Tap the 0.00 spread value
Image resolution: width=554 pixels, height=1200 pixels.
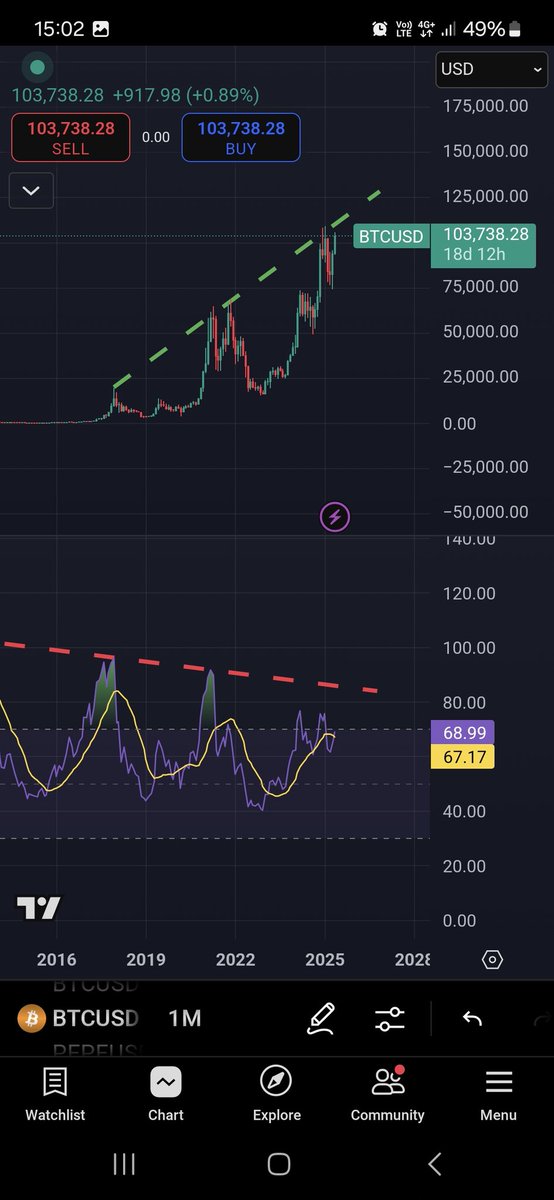[156, 138]
